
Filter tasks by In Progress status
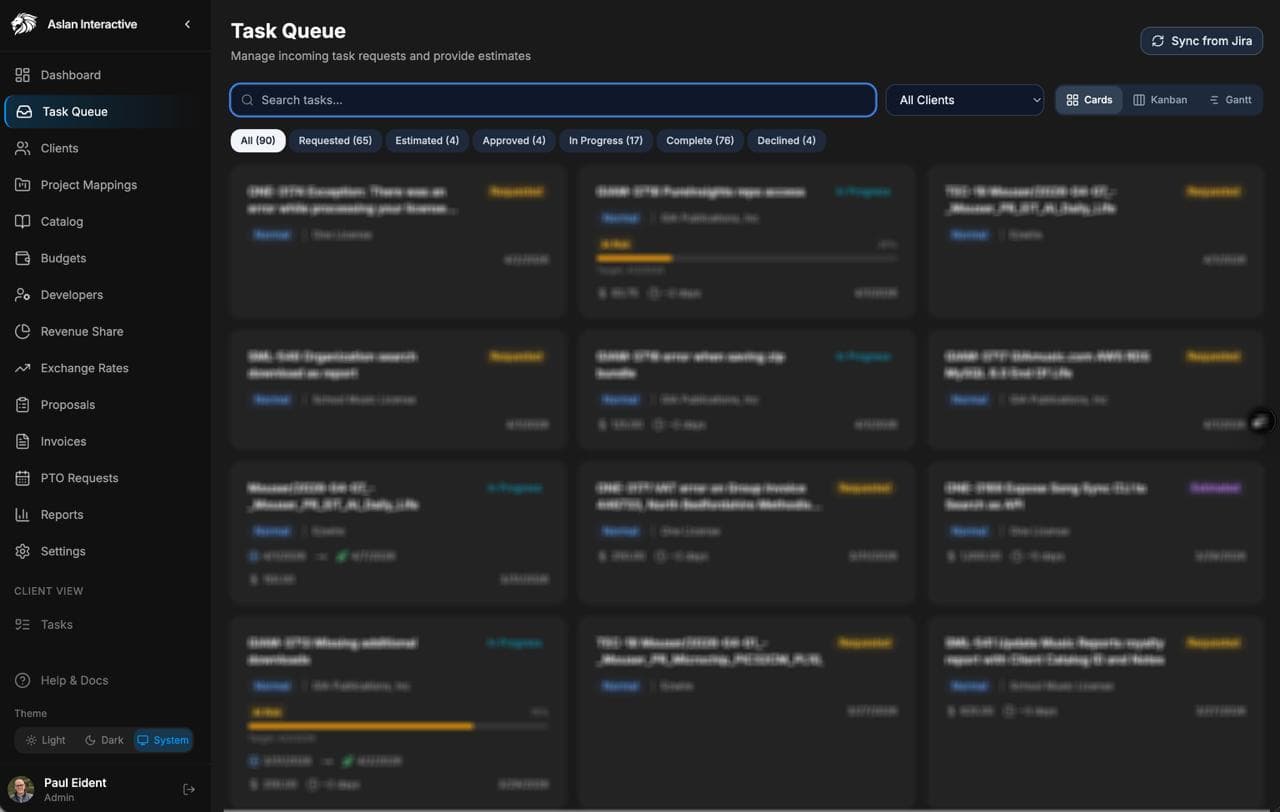606,140
